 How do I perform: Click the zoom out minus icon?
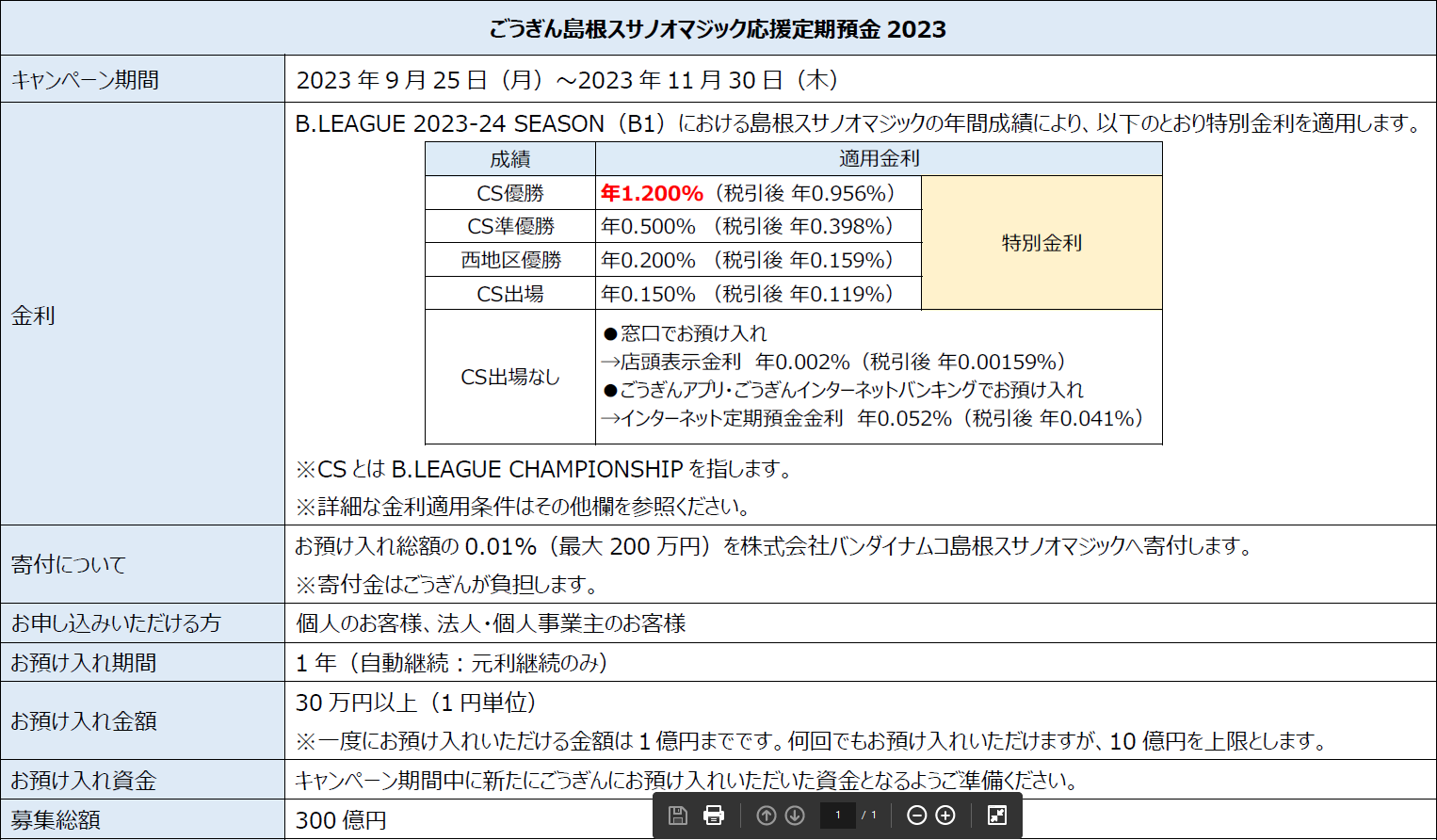click(x=916, y=816)
